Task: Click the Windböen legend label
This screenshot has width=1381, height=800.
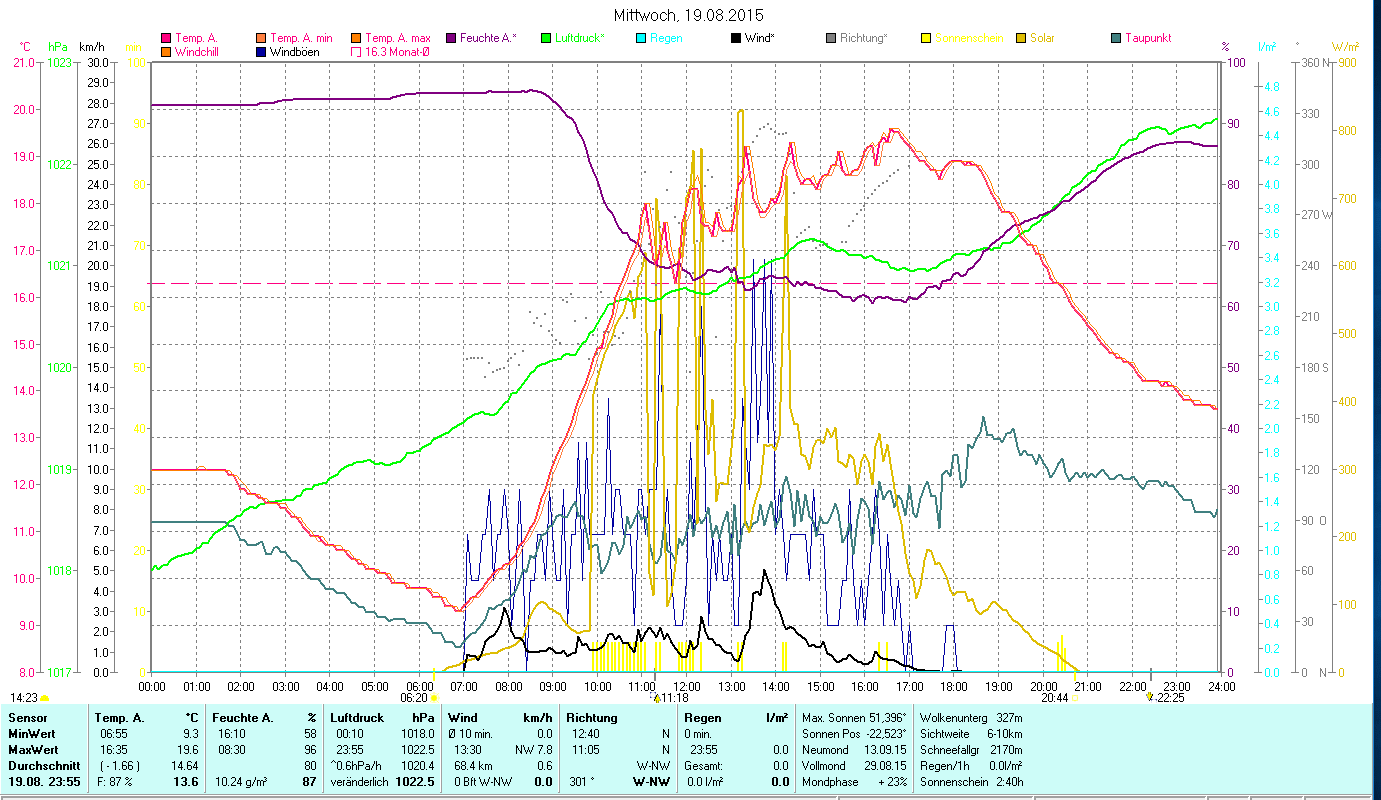Action: pyautogui.click(x=294, y=52)
